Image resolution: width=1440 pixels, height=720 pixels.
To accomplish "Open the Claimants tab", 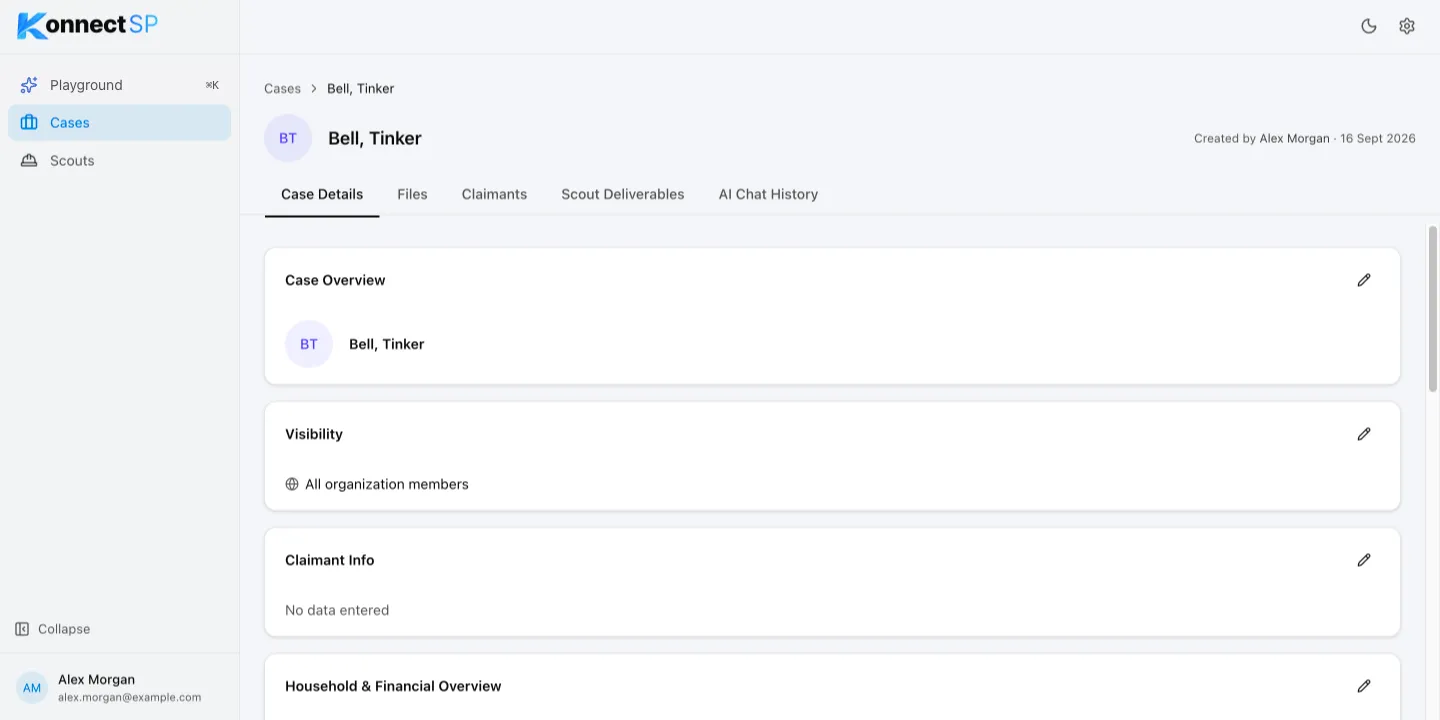I will point(494,194).
